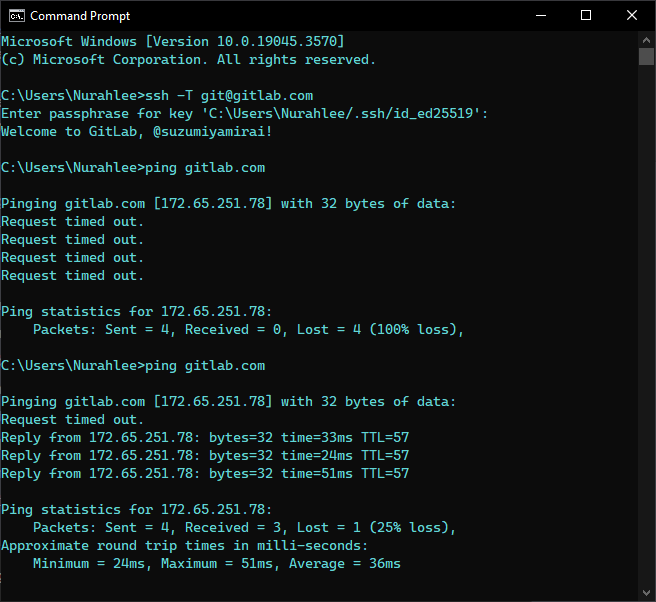Maximize the Command Prompt window
The image size is (656, 602).
click(586, 16)
